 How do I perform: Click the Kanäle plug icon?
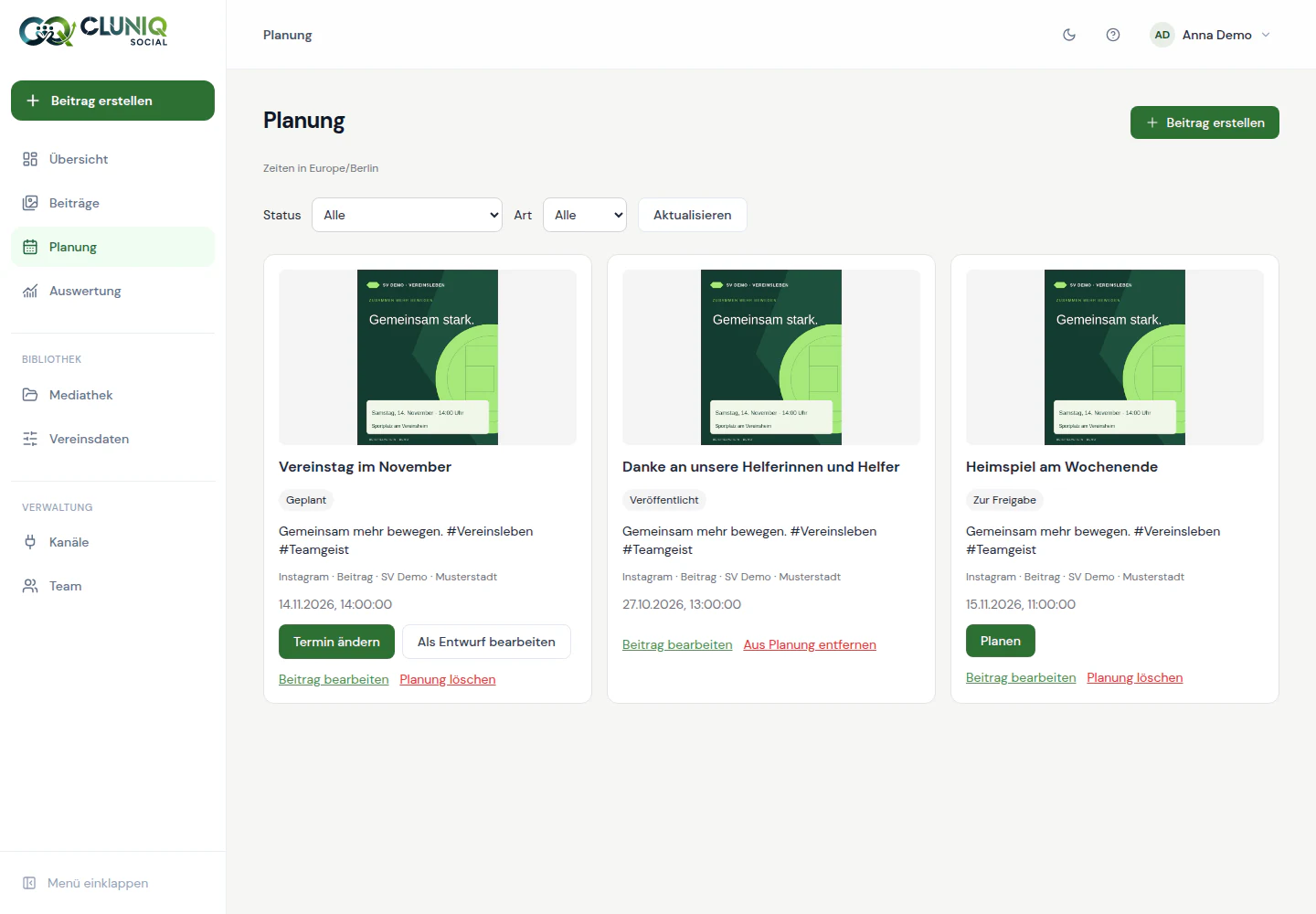(30, 542)
